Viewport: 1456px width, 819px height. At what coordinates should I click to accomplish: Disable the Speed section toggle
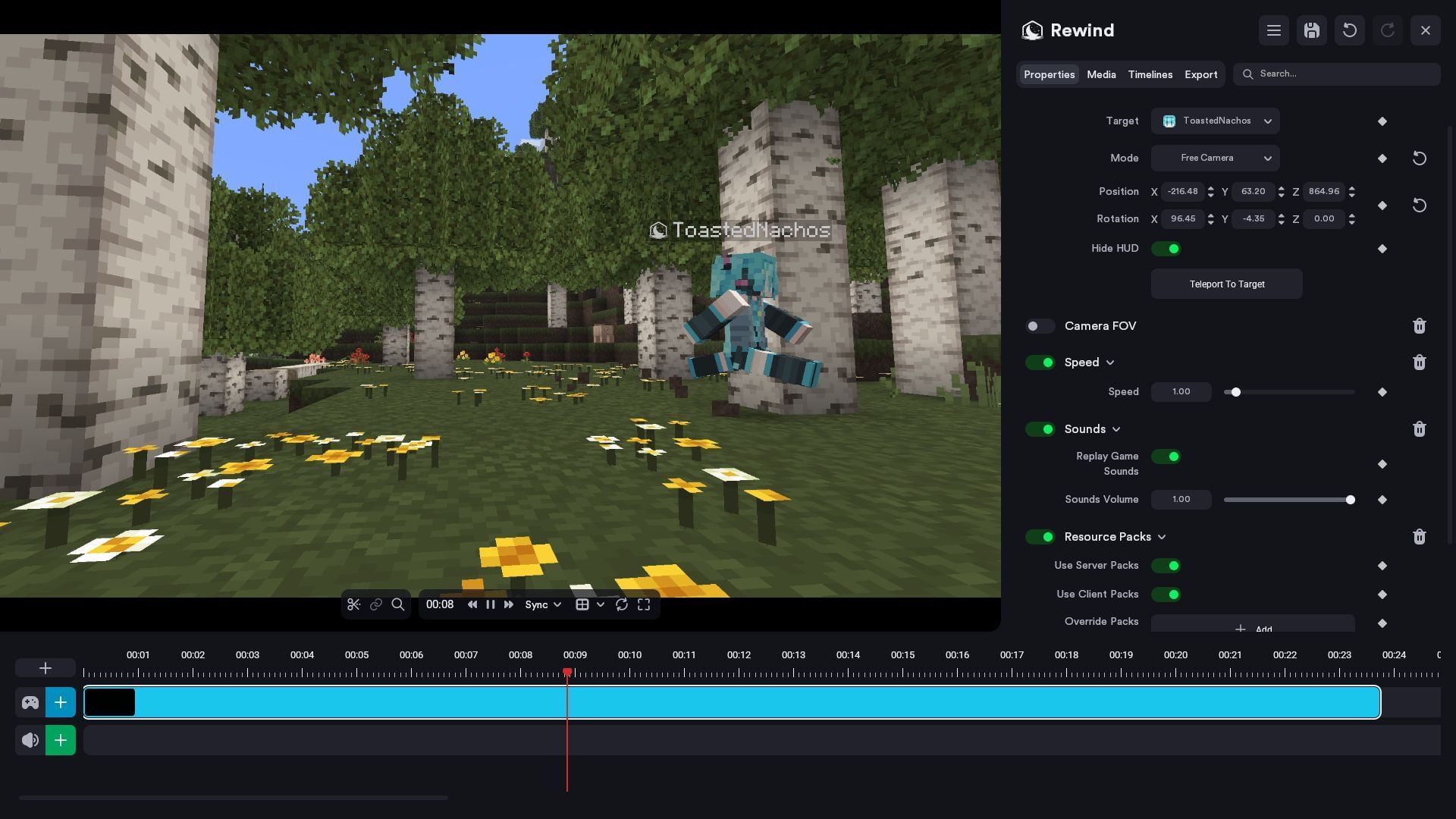pos(1040,362)
